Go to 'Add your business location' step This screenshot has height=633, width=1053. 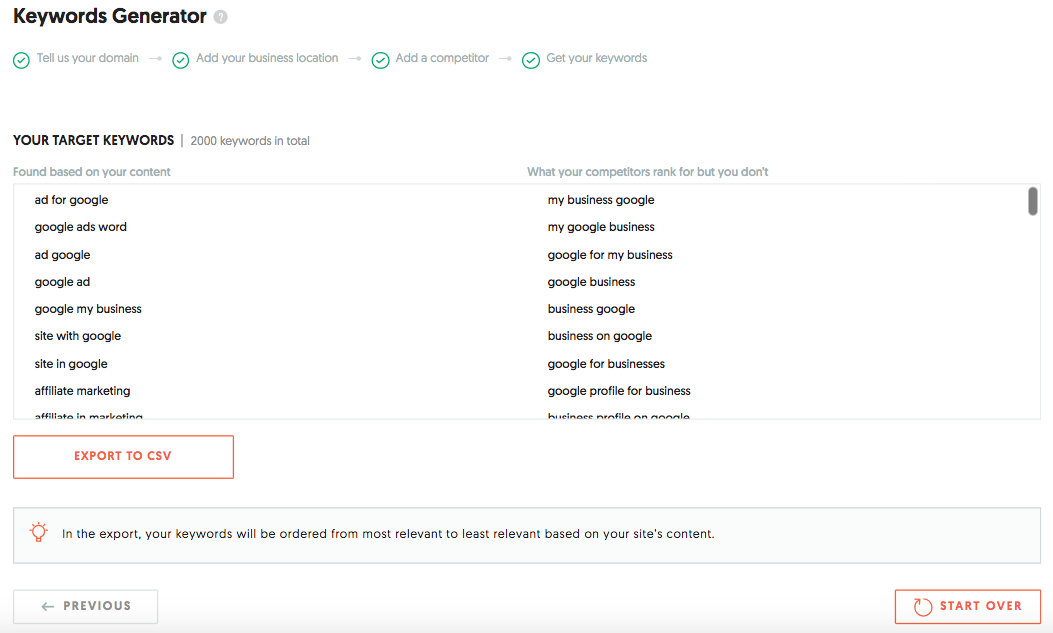267,58
